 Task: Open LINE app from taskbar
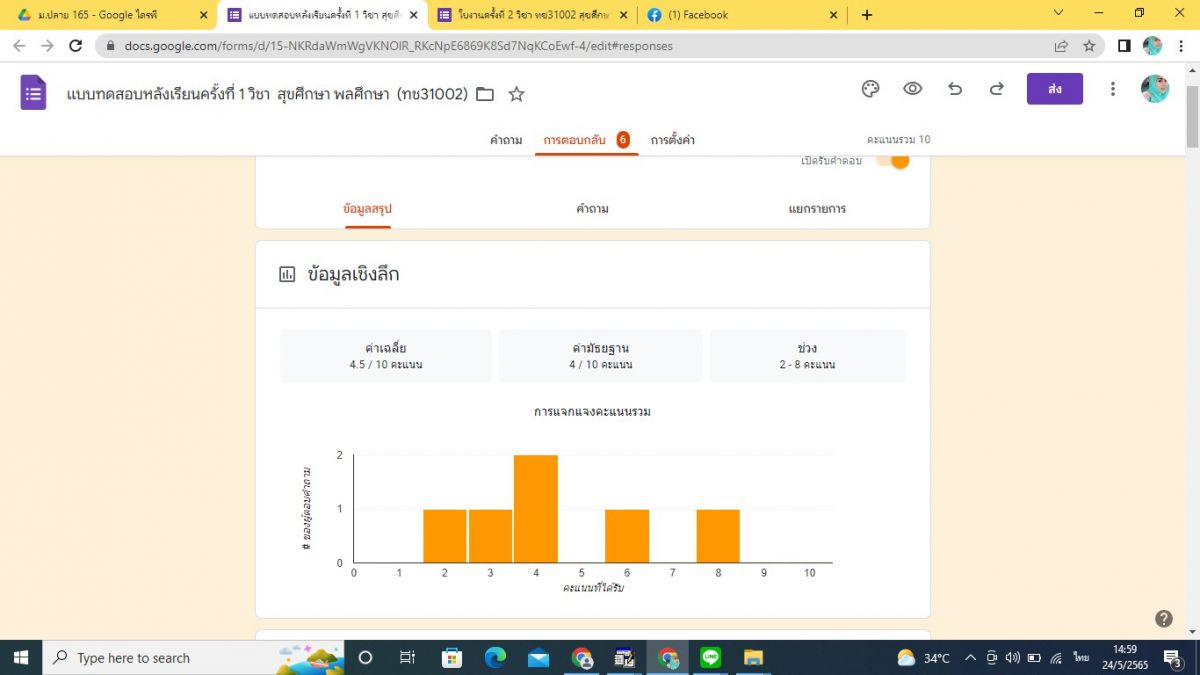(x=711, y=658)
